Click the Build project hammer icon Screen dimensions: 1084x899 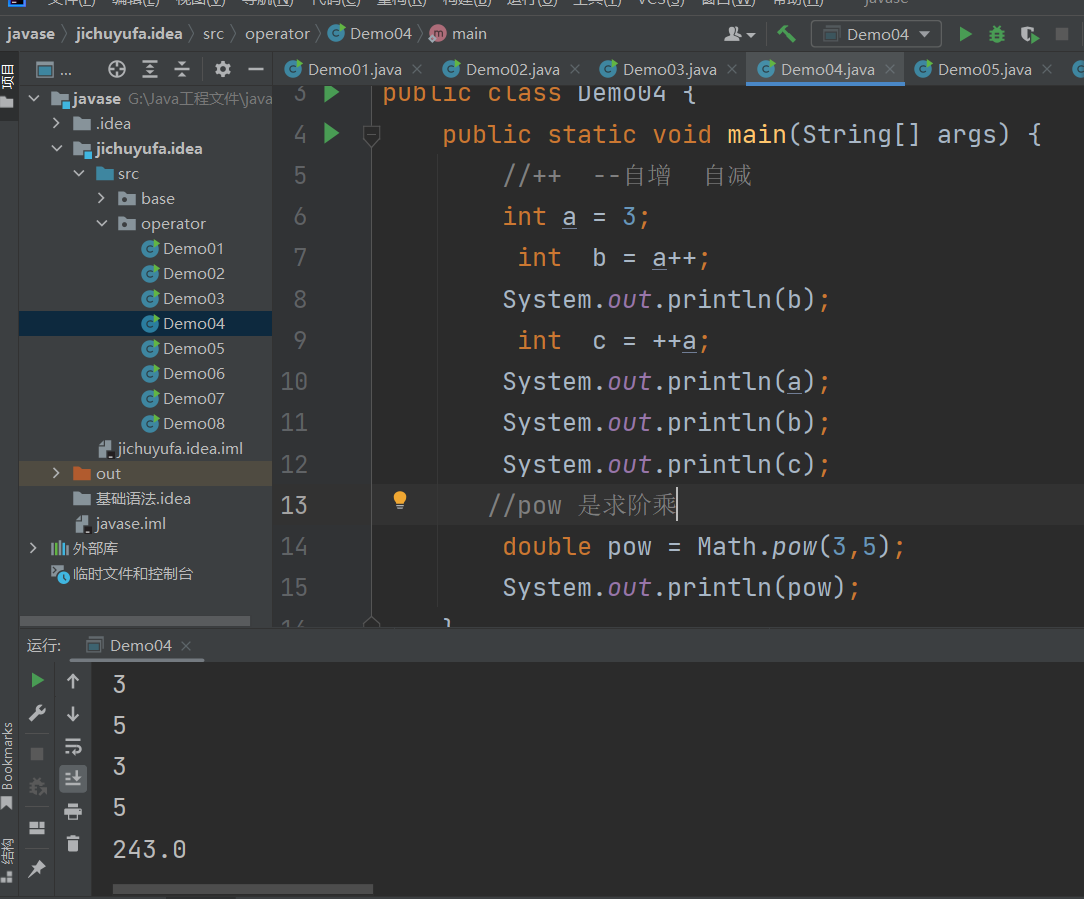[787, 34]
